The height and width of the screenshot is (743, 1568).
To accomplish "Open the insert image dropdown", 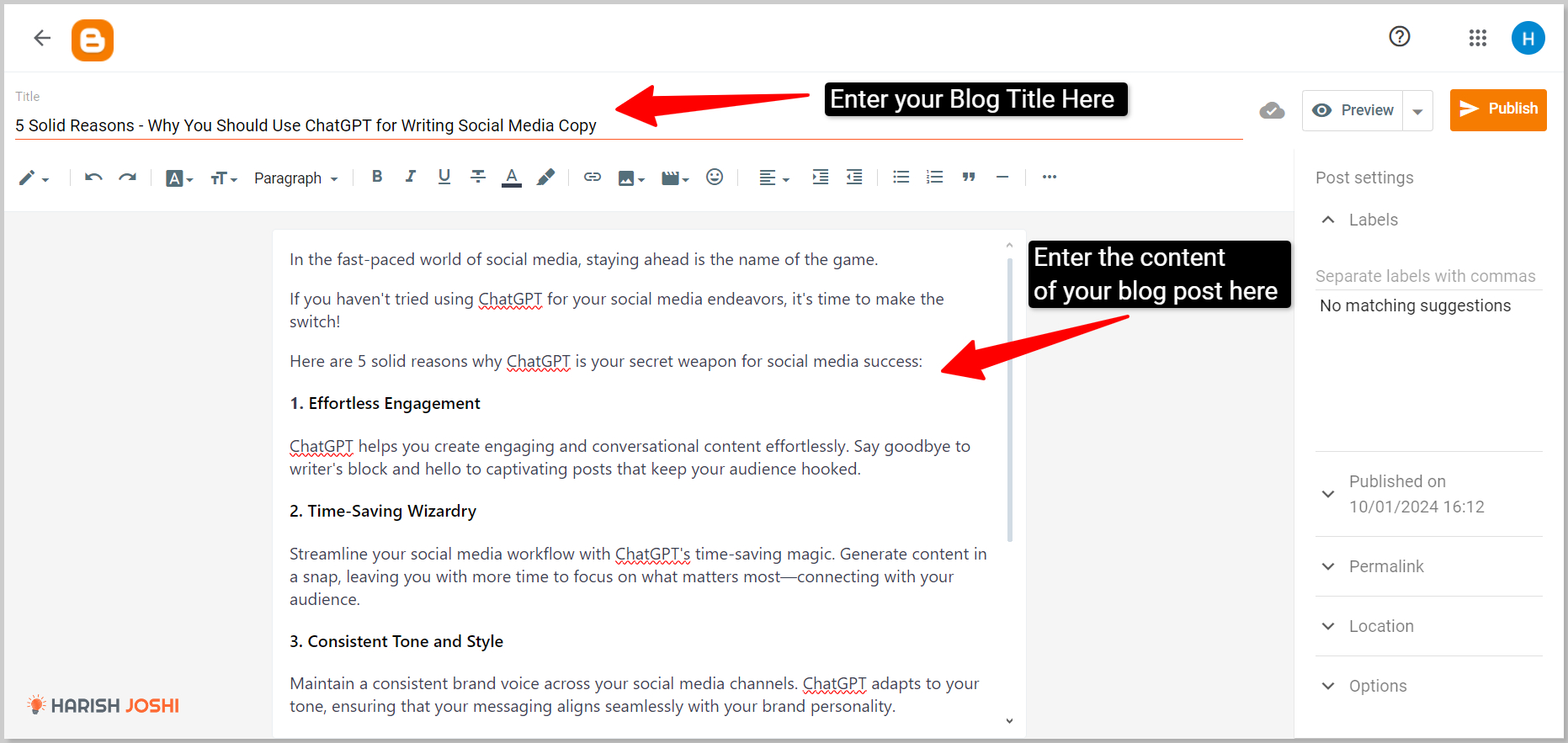I will [x=631, y=178].
